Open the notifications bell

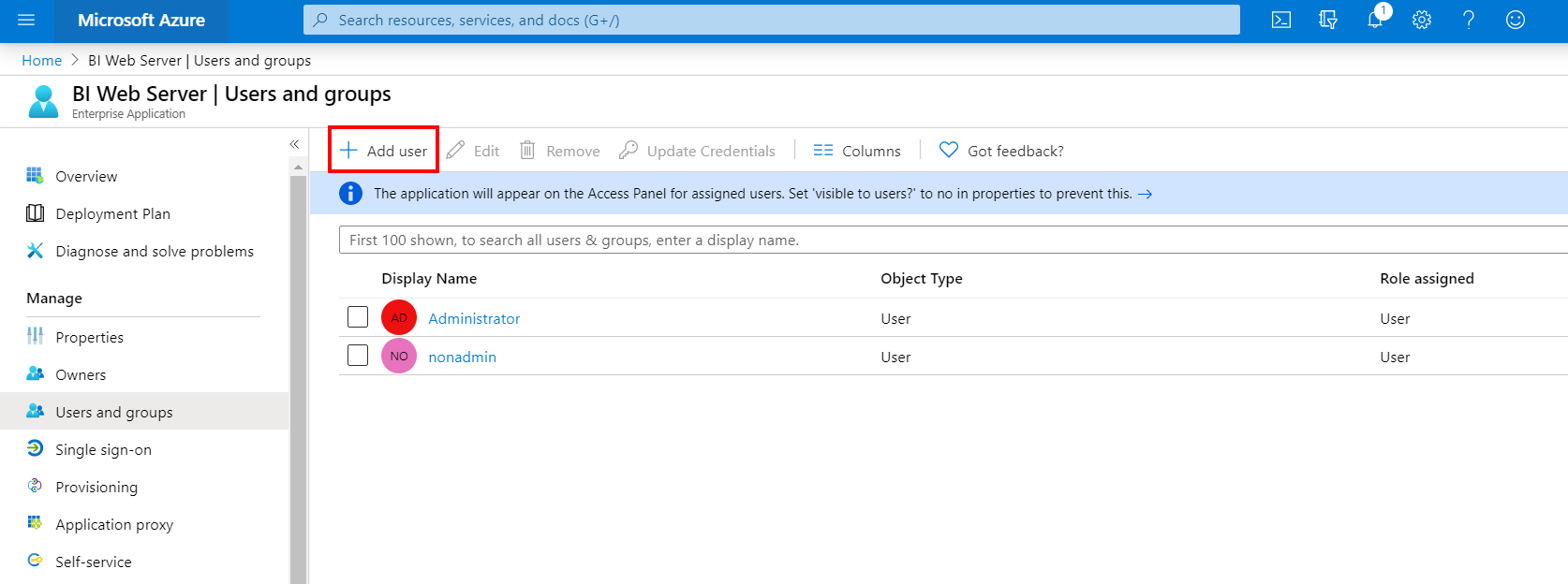(x=1374, y=20)
